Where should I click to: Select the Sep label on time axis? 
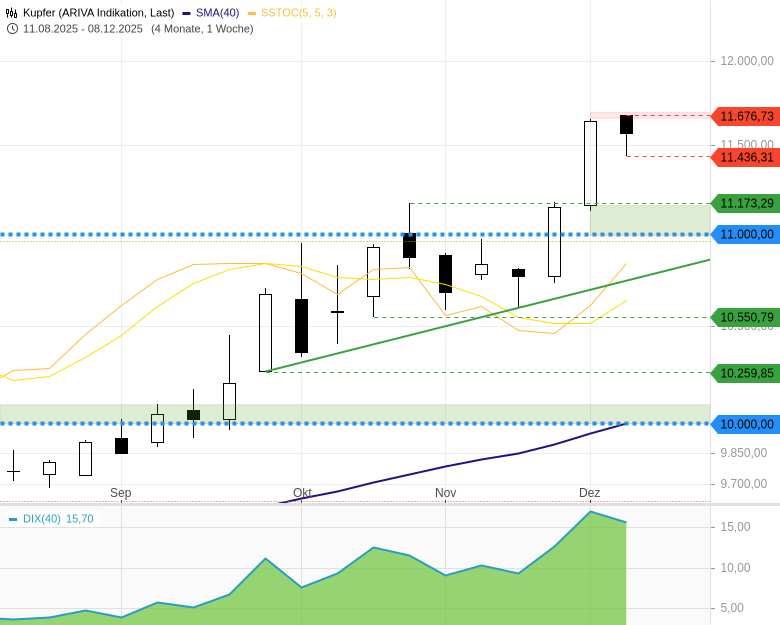[121, 493]
